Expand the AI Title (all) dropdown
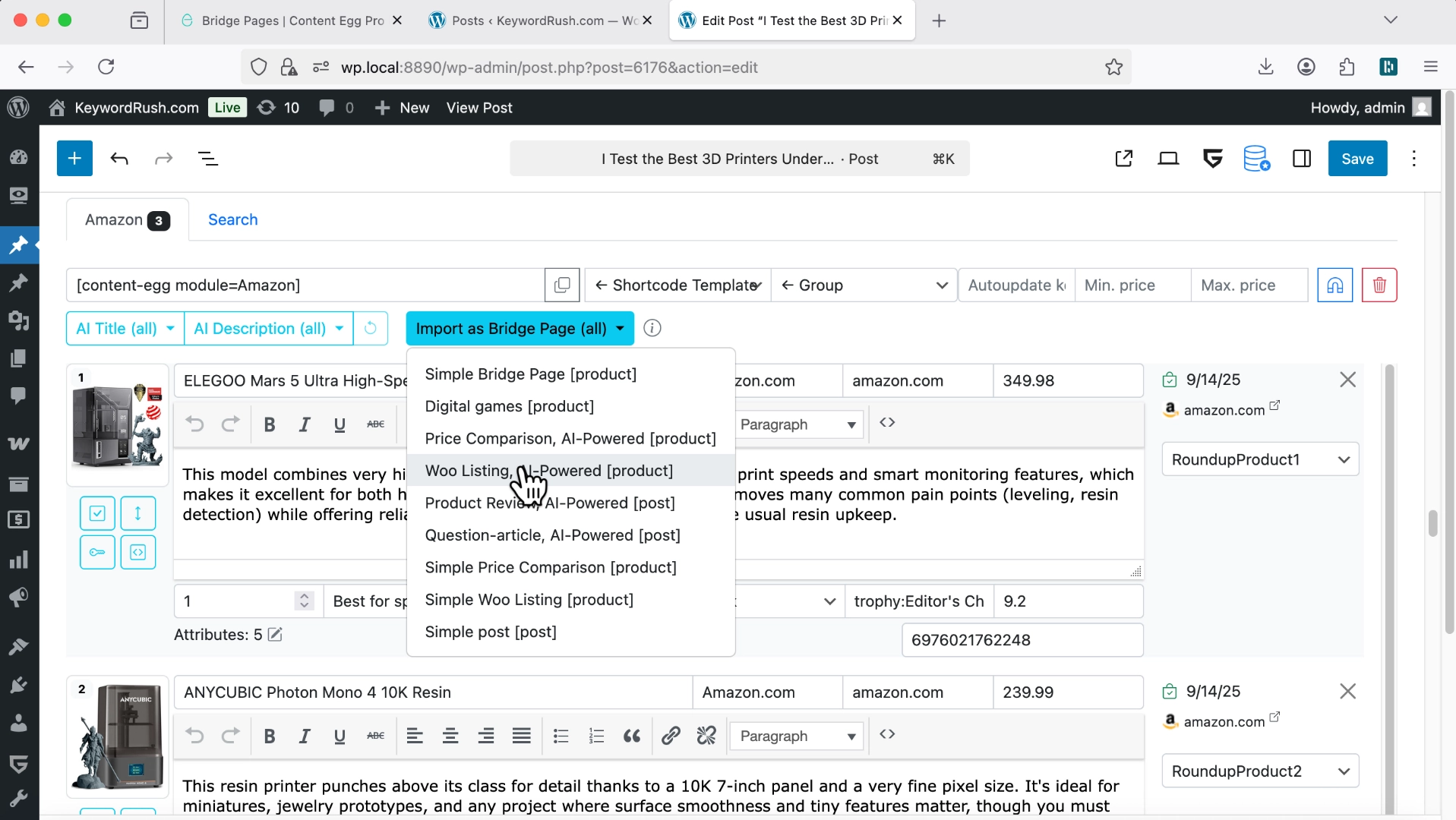The image size is (1456, 820). (125, 329)
